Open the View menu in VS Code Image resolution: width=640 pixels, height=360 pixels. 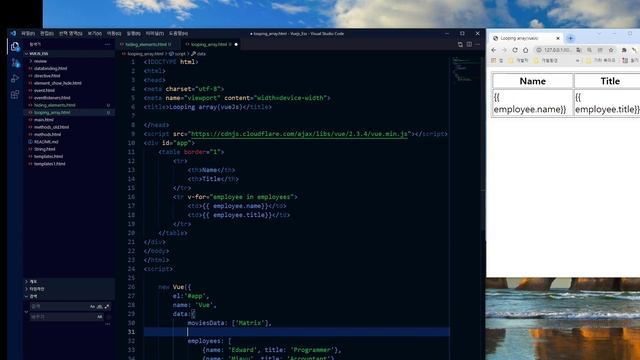click(95, 33)
